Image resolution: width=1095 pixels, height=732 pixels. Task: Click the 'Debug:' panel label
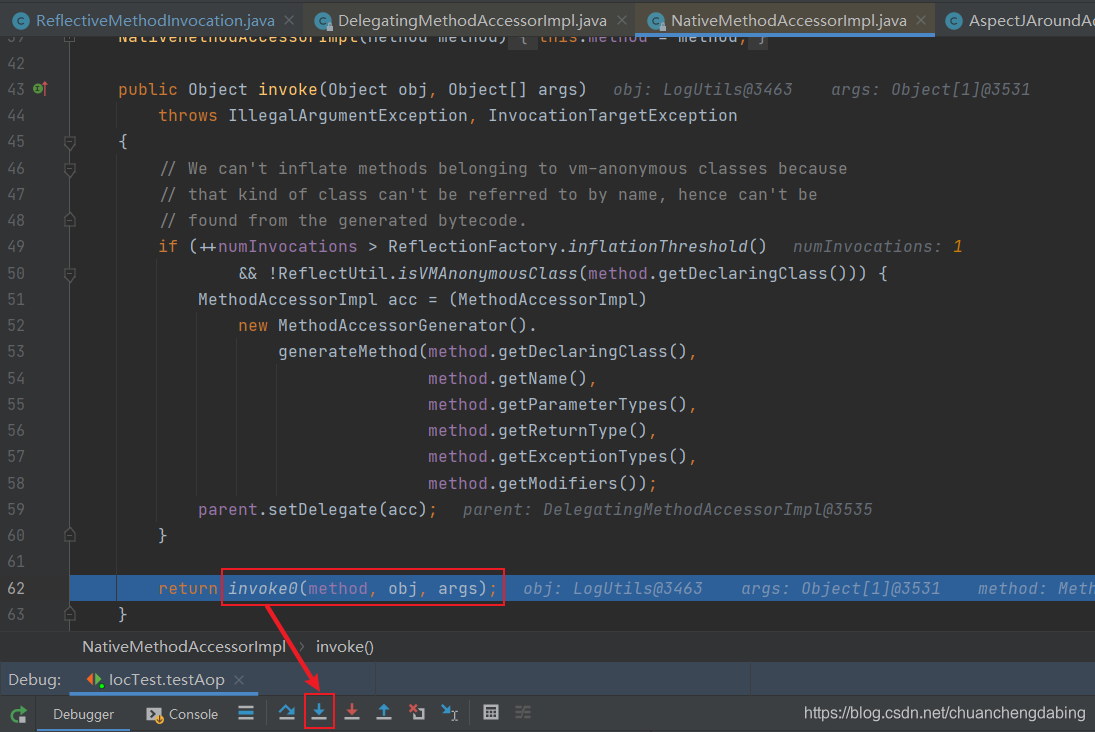[x=34, y=680]
